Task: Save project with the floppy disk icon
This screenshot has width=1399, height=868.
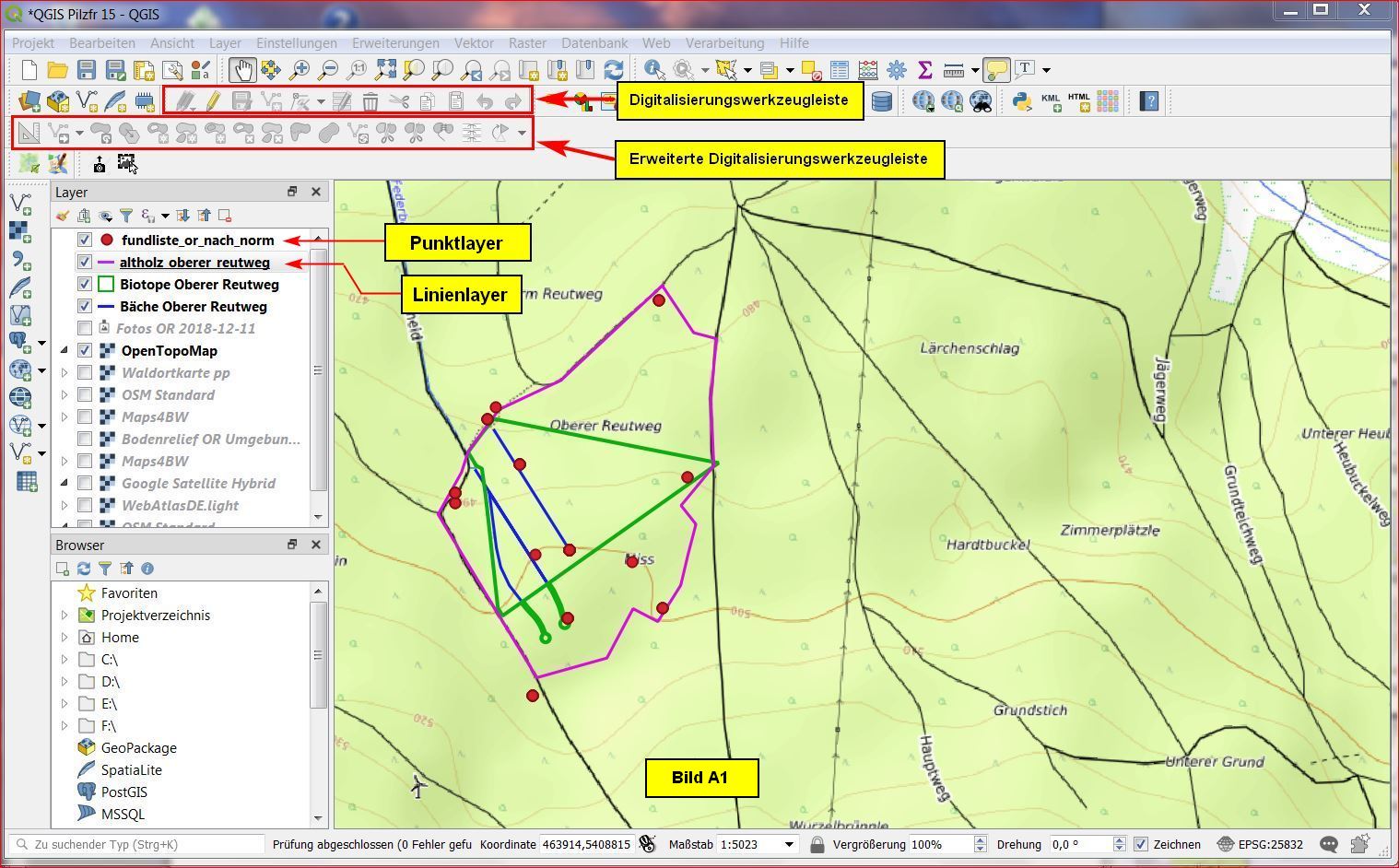Action: point(86,70)
